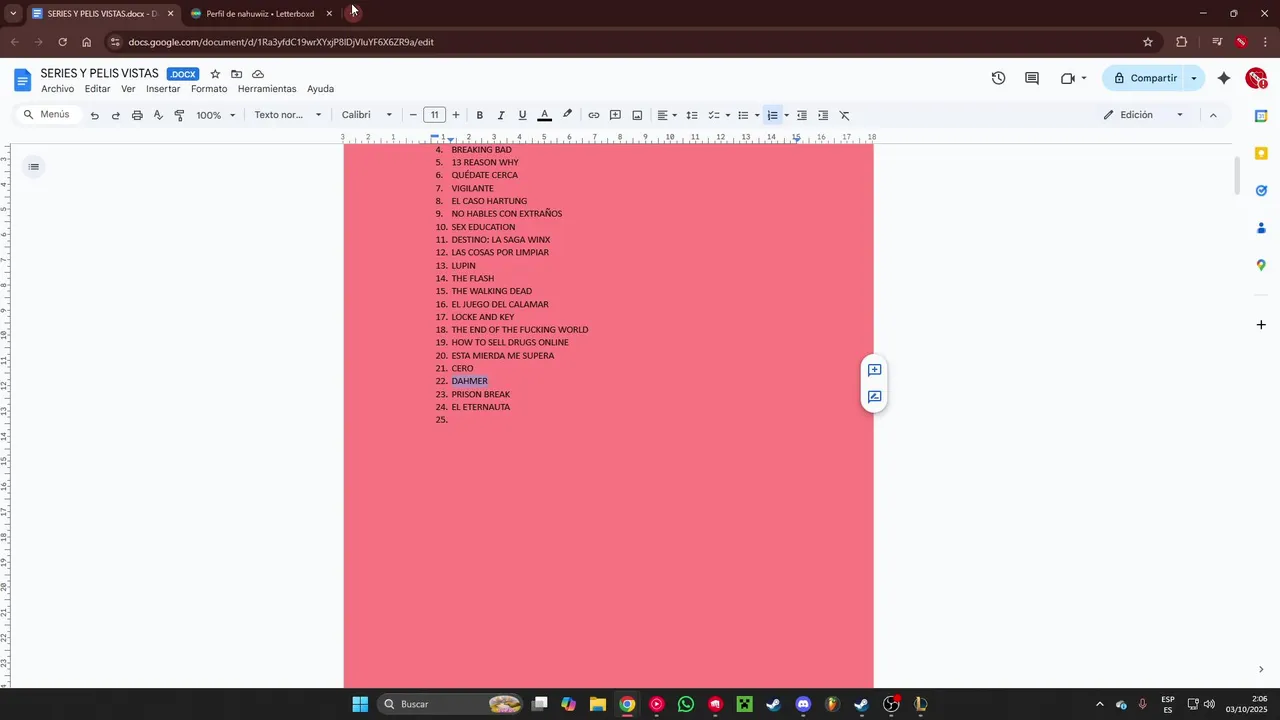Click the bulleted list icon
1280x720 pixels.
coord(743,115)
